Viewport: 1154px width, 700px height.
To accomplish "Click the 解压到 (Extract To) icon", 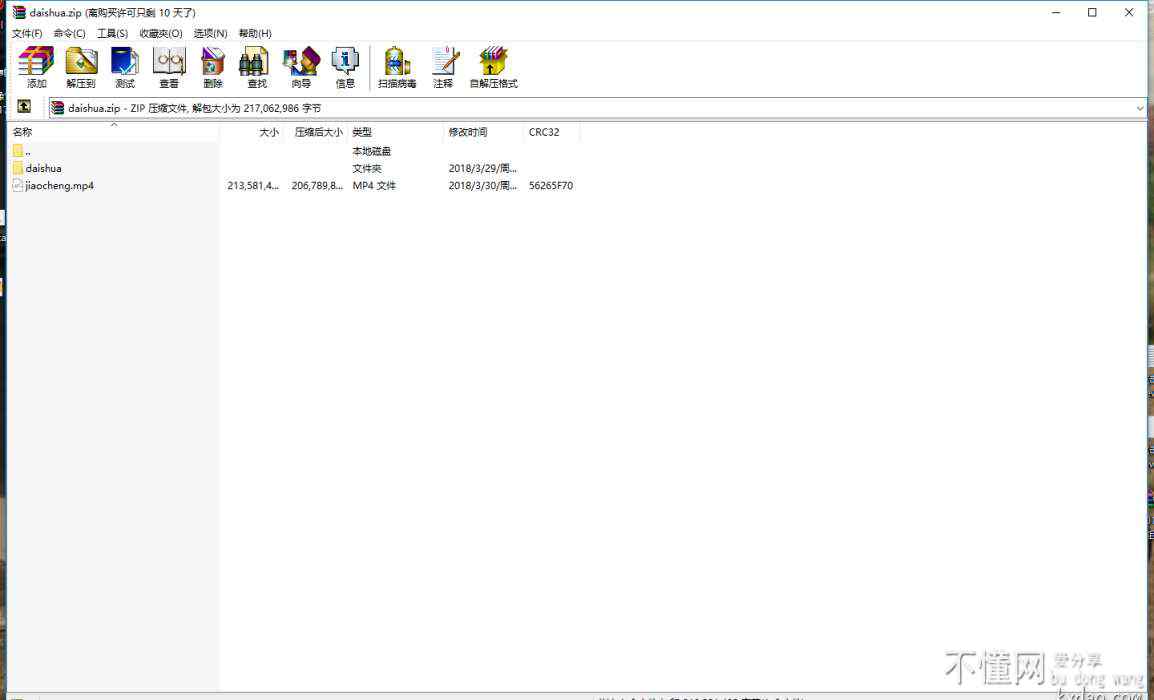I will pyautogui.click(x=81, y=67).
